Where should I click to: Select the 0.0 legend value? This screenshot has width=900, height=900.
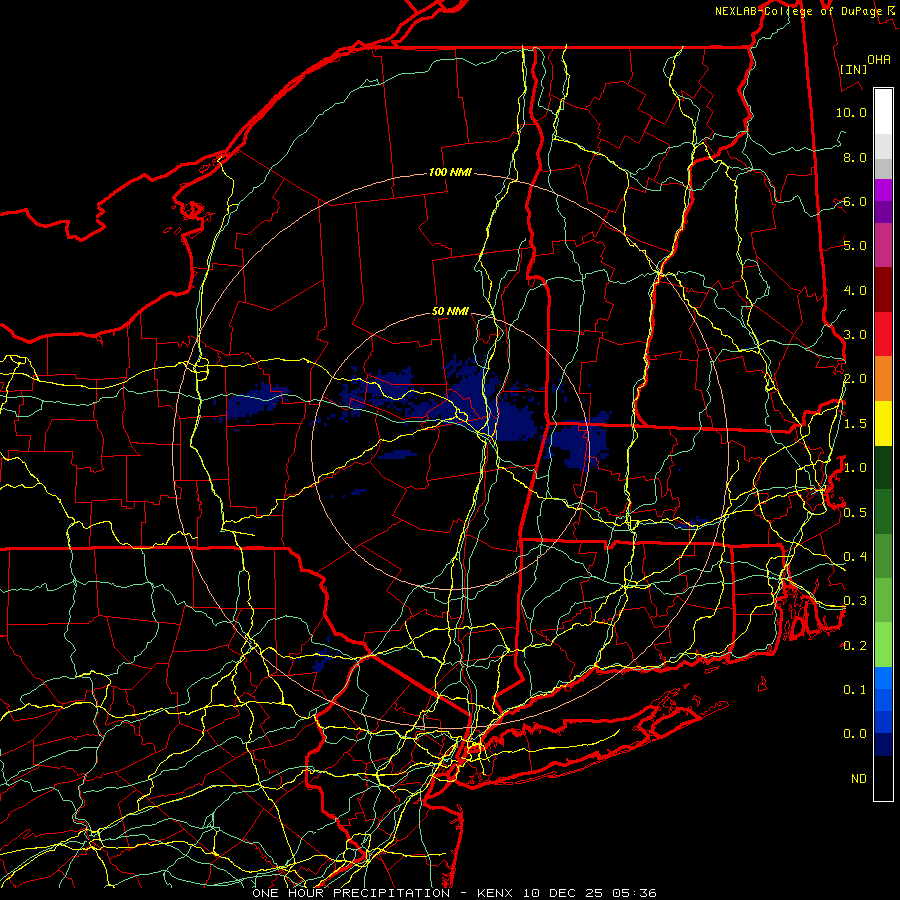855,734
